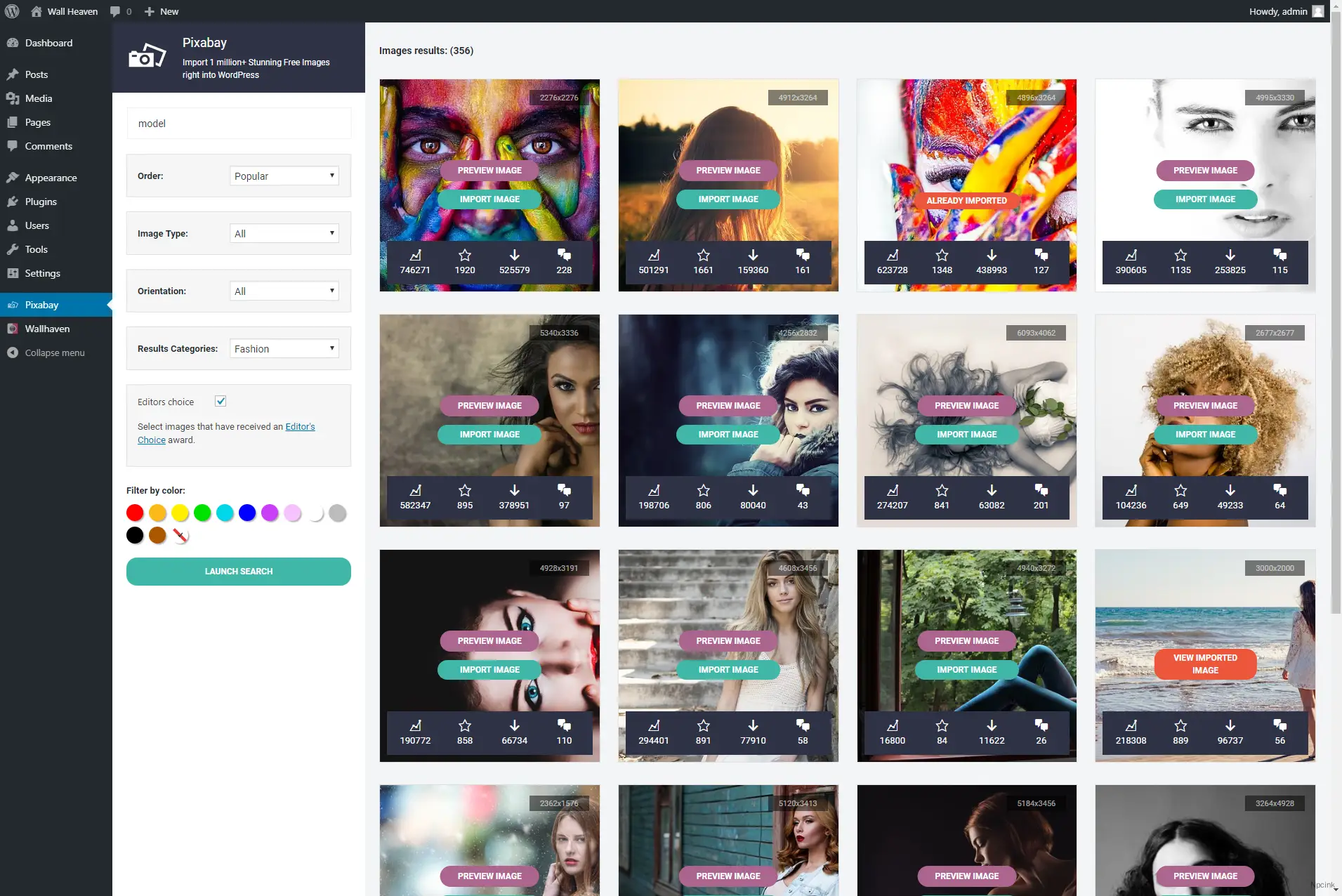Click the Collapse menu arrow icon

coord(13,353)
